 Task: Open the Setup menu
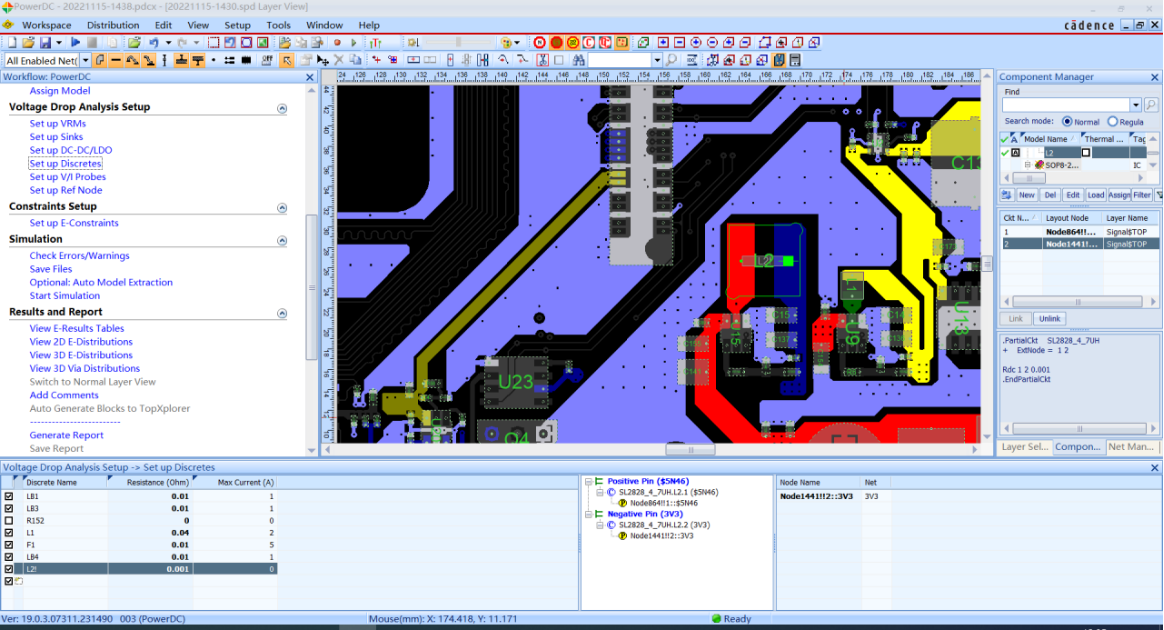(x=238, y=25)
